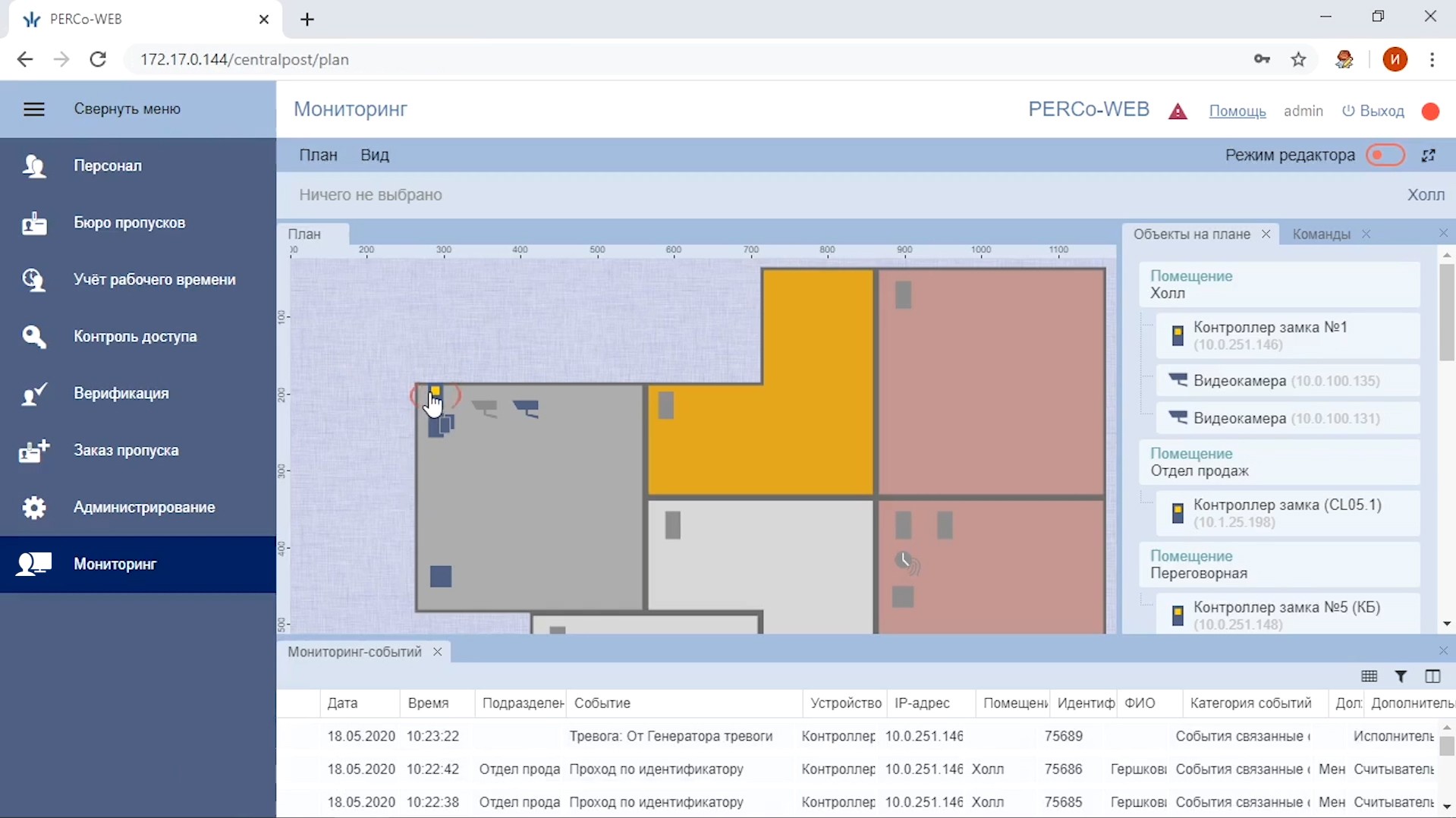The height and width of the screenshot is (818, 1456).
Task: Click the objects panel scroll down arrow
Action: (1446, 624)
